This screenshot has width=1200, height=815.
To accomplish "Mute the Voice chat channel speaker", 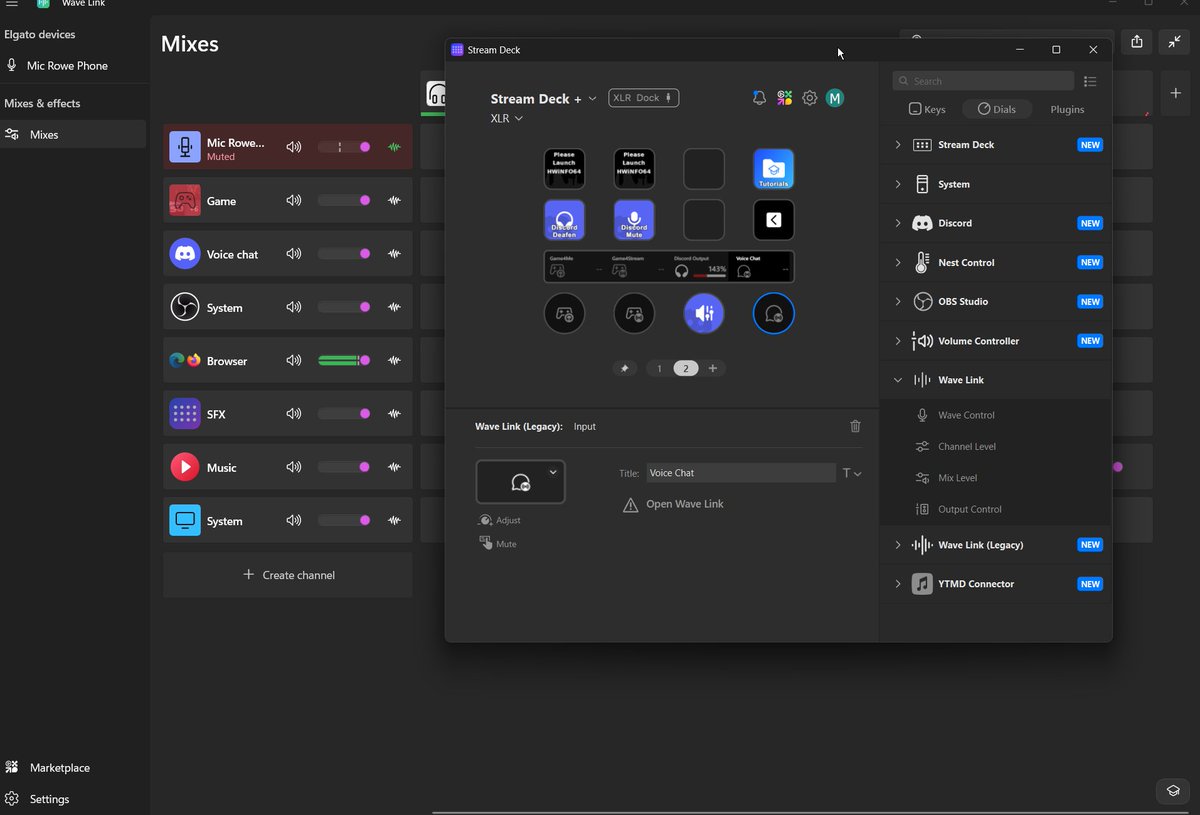I will 294,254.
